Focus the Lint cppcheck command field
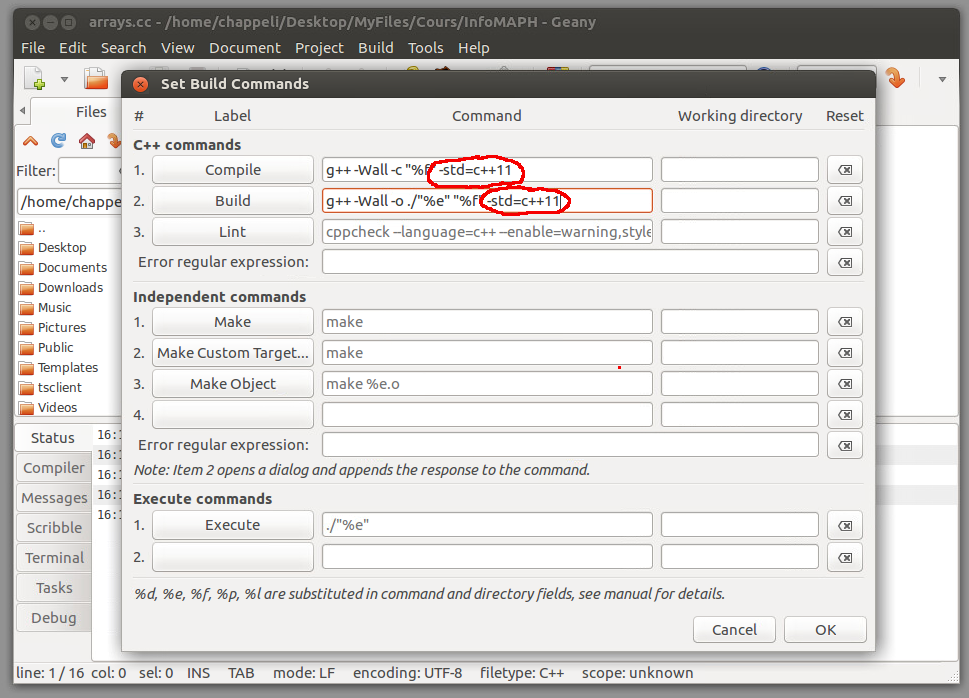Screen dimensions: 969x698 487,232
